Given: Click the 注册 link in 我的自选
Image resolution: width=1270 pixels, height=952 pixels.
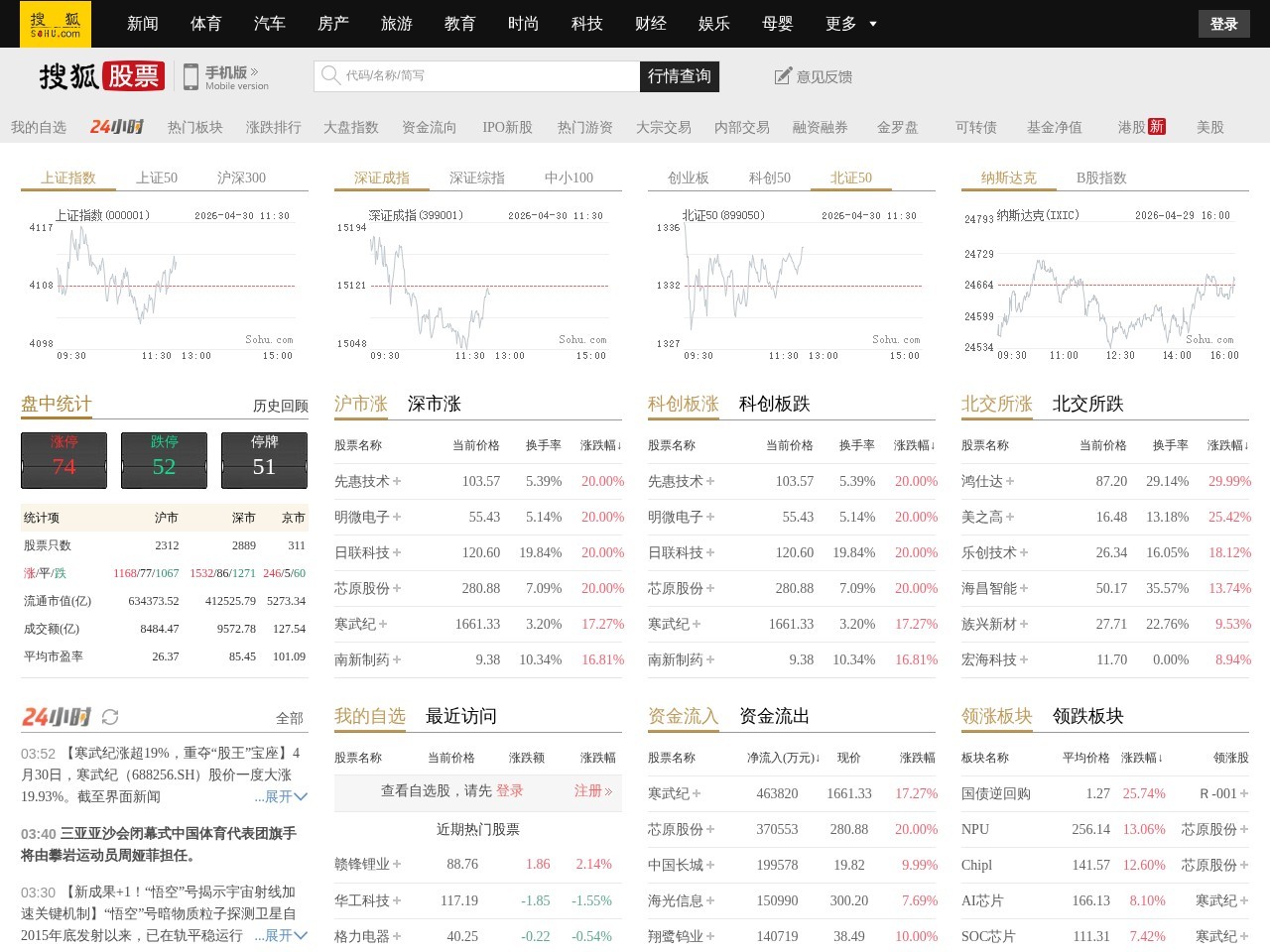Looking at the screenshot, I should coord(593,790).
